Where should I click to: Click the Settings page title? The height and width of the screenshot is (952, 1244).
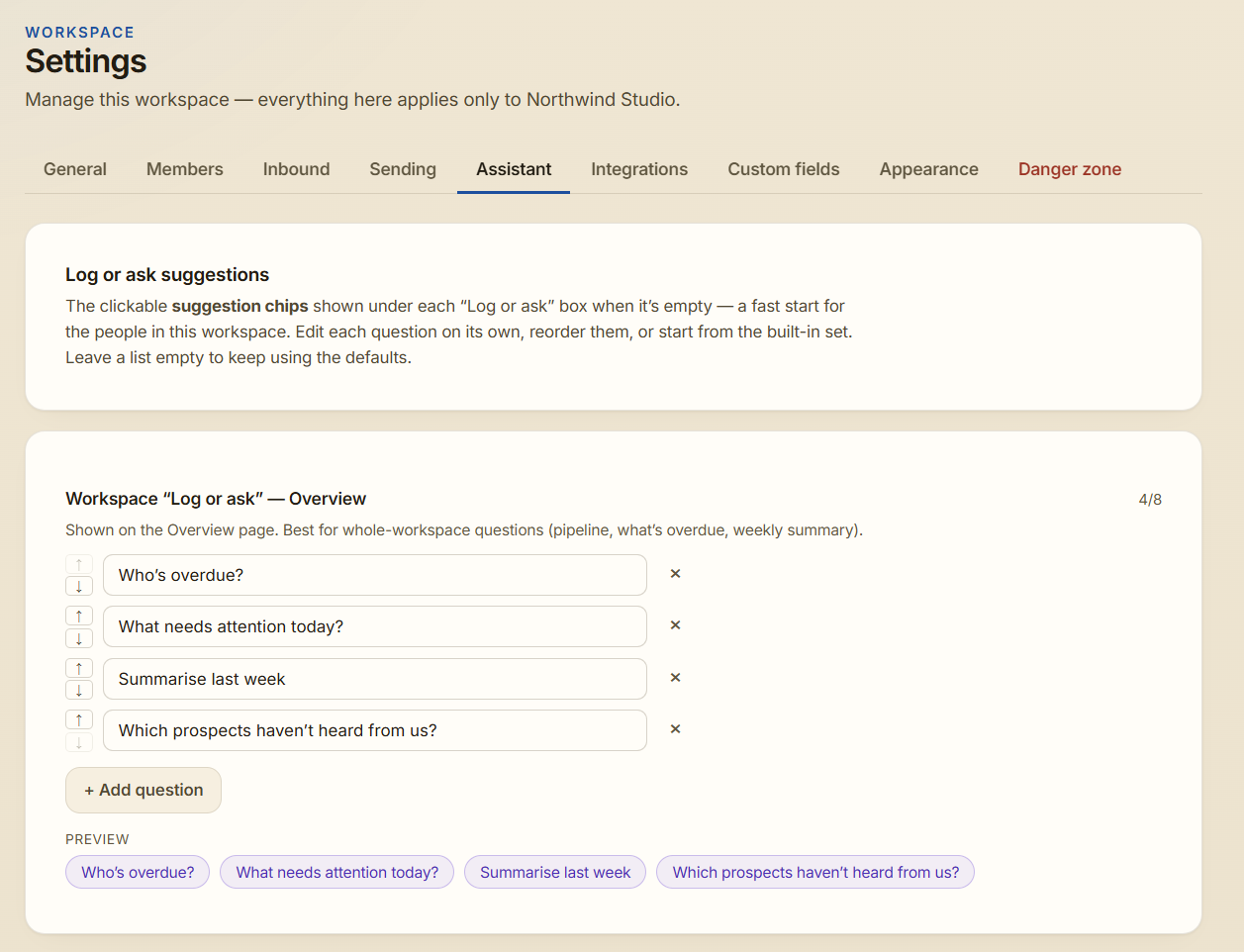click(86, 61)
